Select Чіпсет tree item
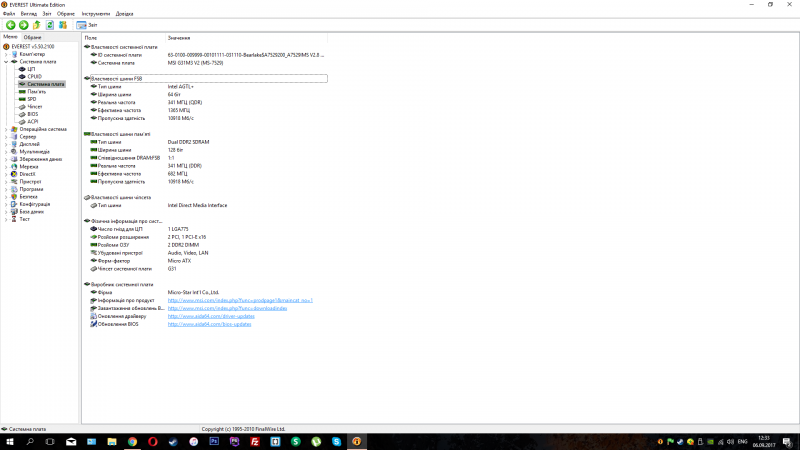800x450 pixels. [x=35, y=107]
